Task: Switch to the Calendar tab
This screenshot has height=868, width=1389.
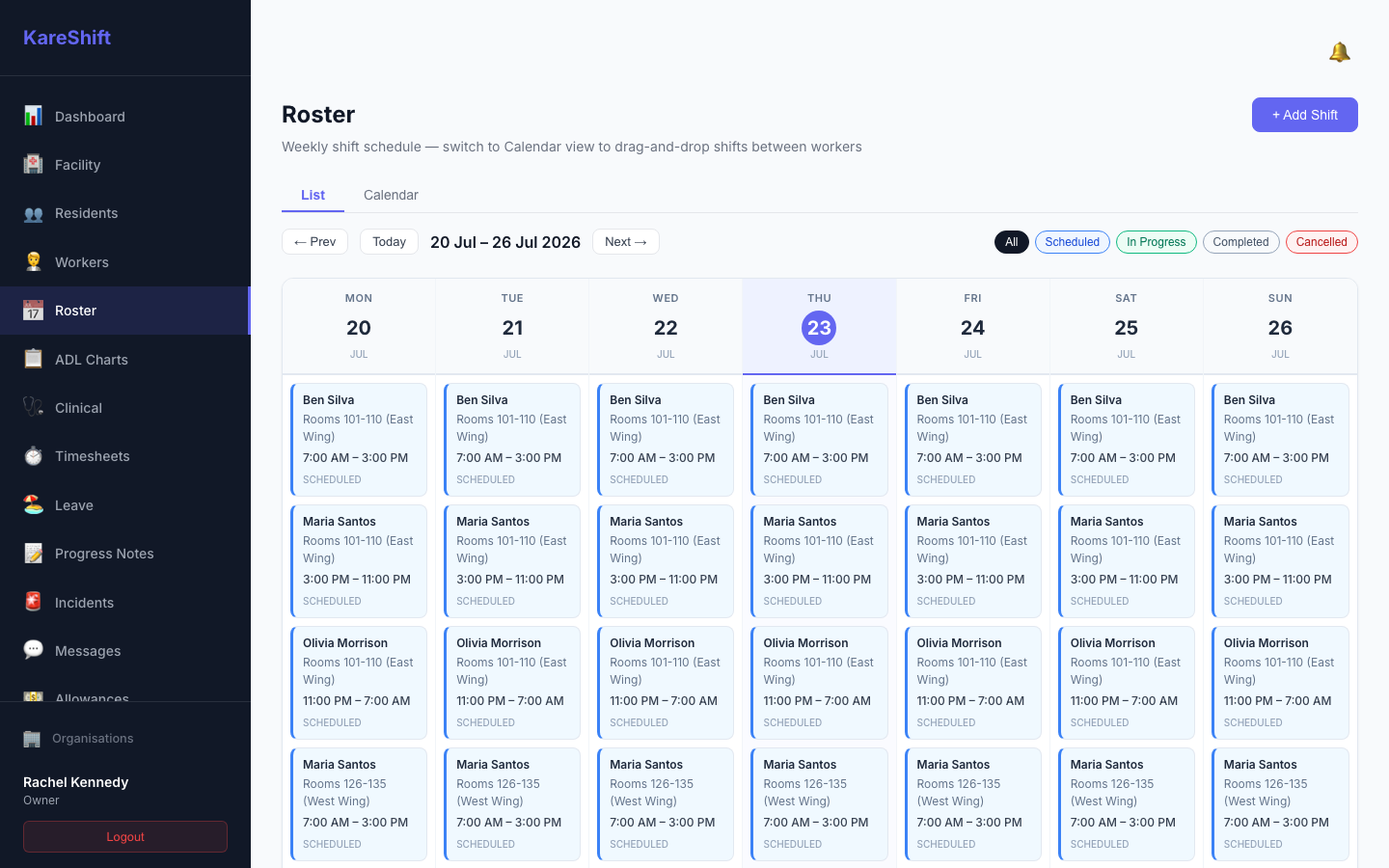Action: click(x=391, y=195)
